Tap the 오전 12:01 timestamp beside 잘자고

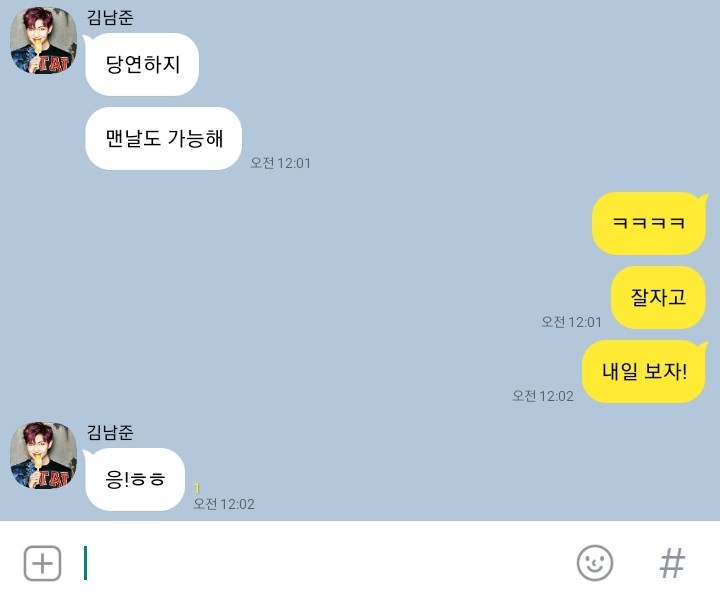click(x=571, y=322)
